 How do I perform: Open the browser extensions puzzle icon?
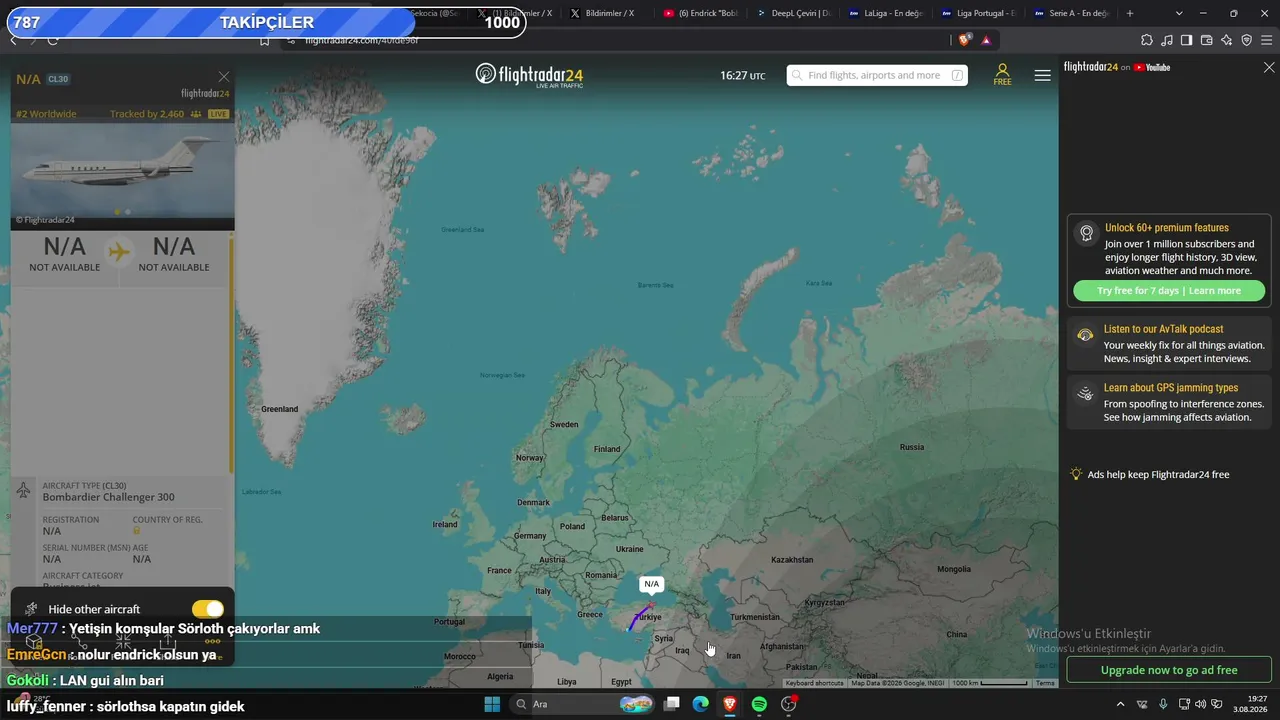1147,40
